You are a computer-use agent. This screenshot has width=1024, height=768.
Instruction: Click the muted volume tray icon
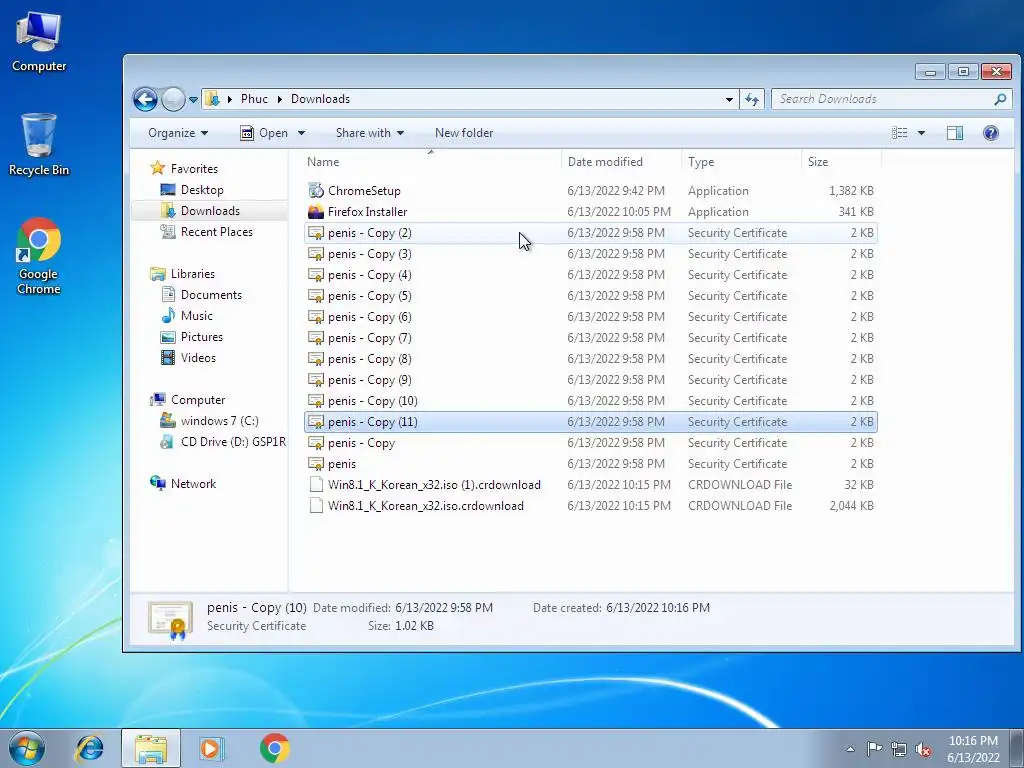click(x=923, y=749)
